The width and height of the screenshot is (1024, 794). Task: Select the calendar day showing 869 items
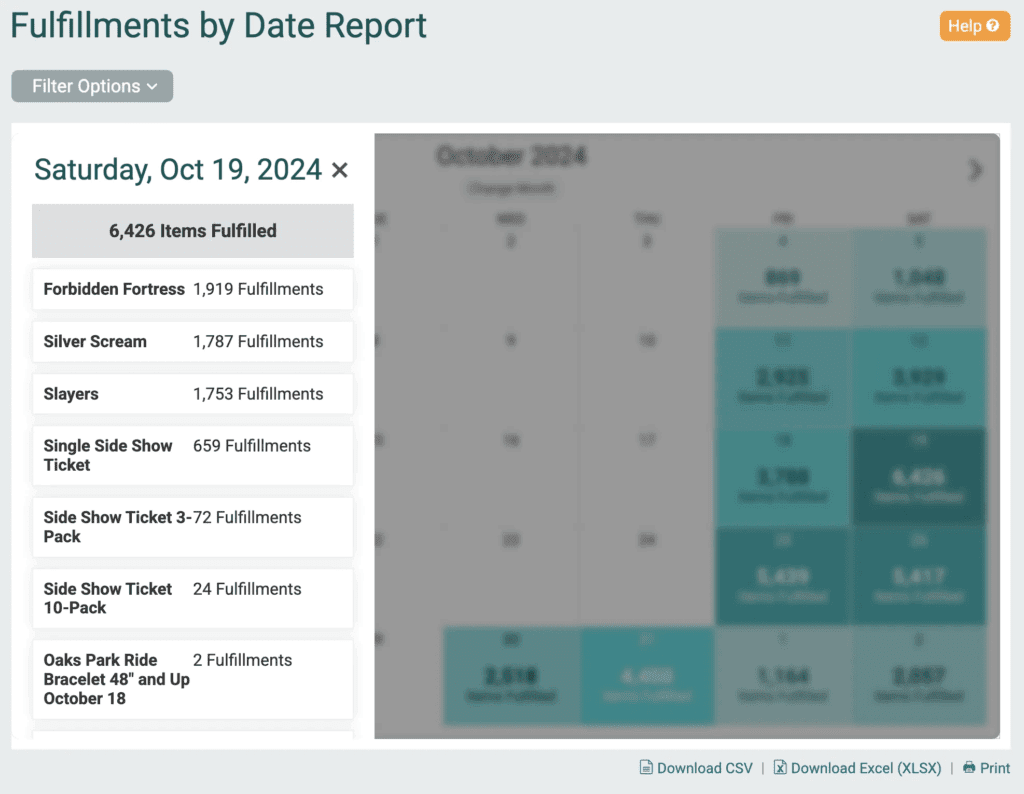pyautogui.click(x=782, y=279)
